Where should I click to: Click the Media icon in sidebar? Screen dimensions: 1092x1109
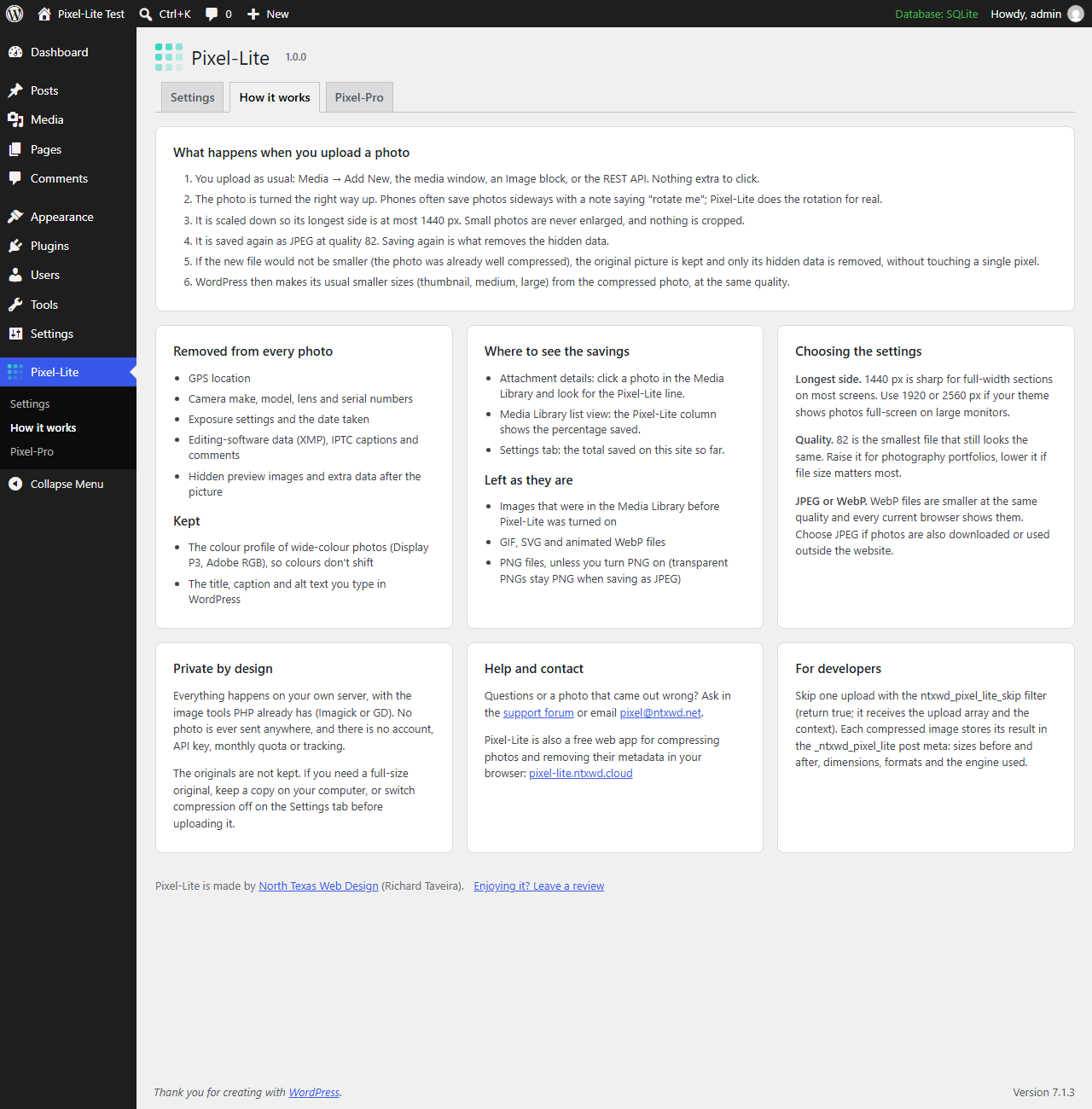15,119
